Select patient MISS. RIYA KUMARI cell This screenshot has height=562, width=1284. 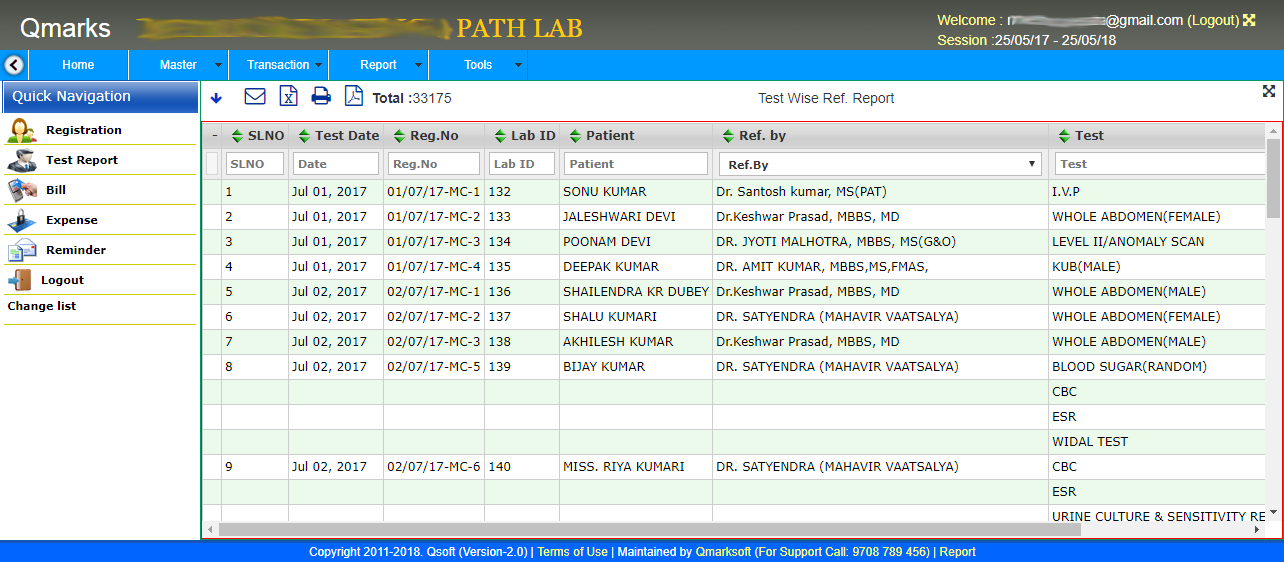636,467
